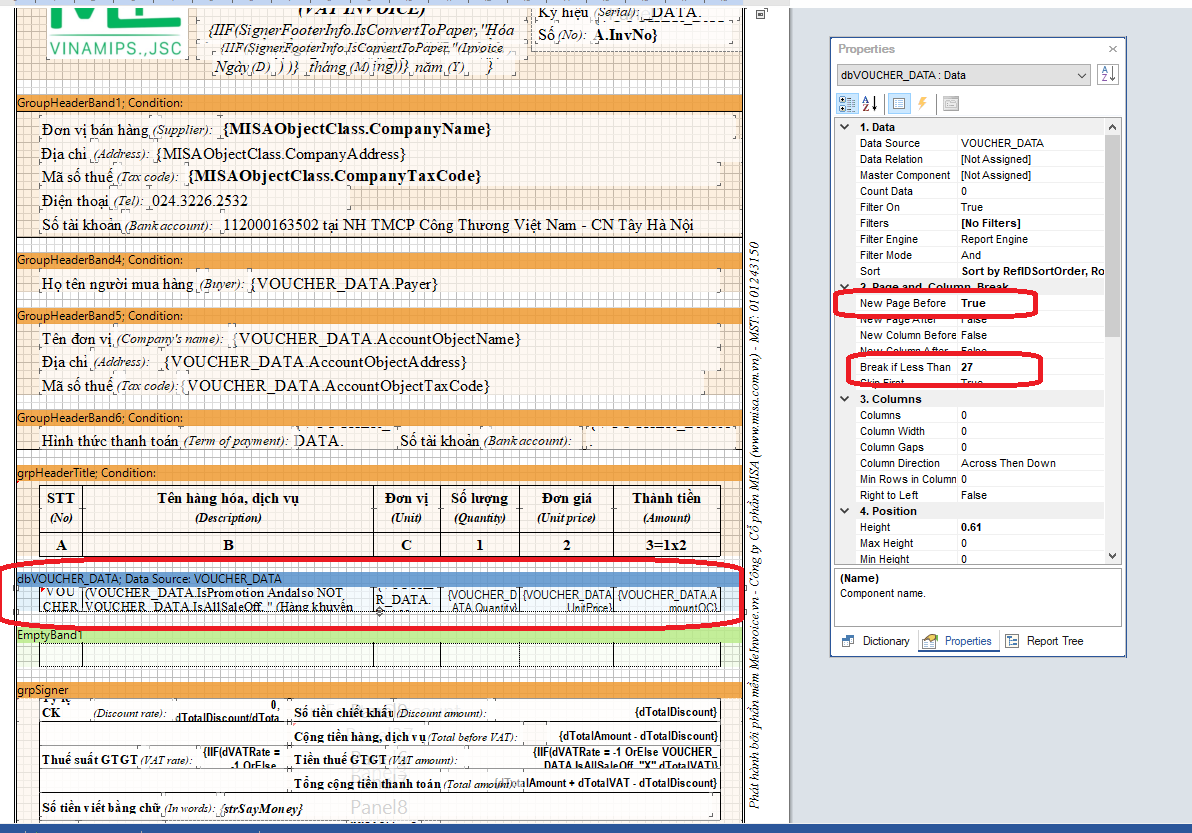This screenshot has width=1192, height=833.
Task: Click the Height value 0.61
Action: tap(971, 527)
